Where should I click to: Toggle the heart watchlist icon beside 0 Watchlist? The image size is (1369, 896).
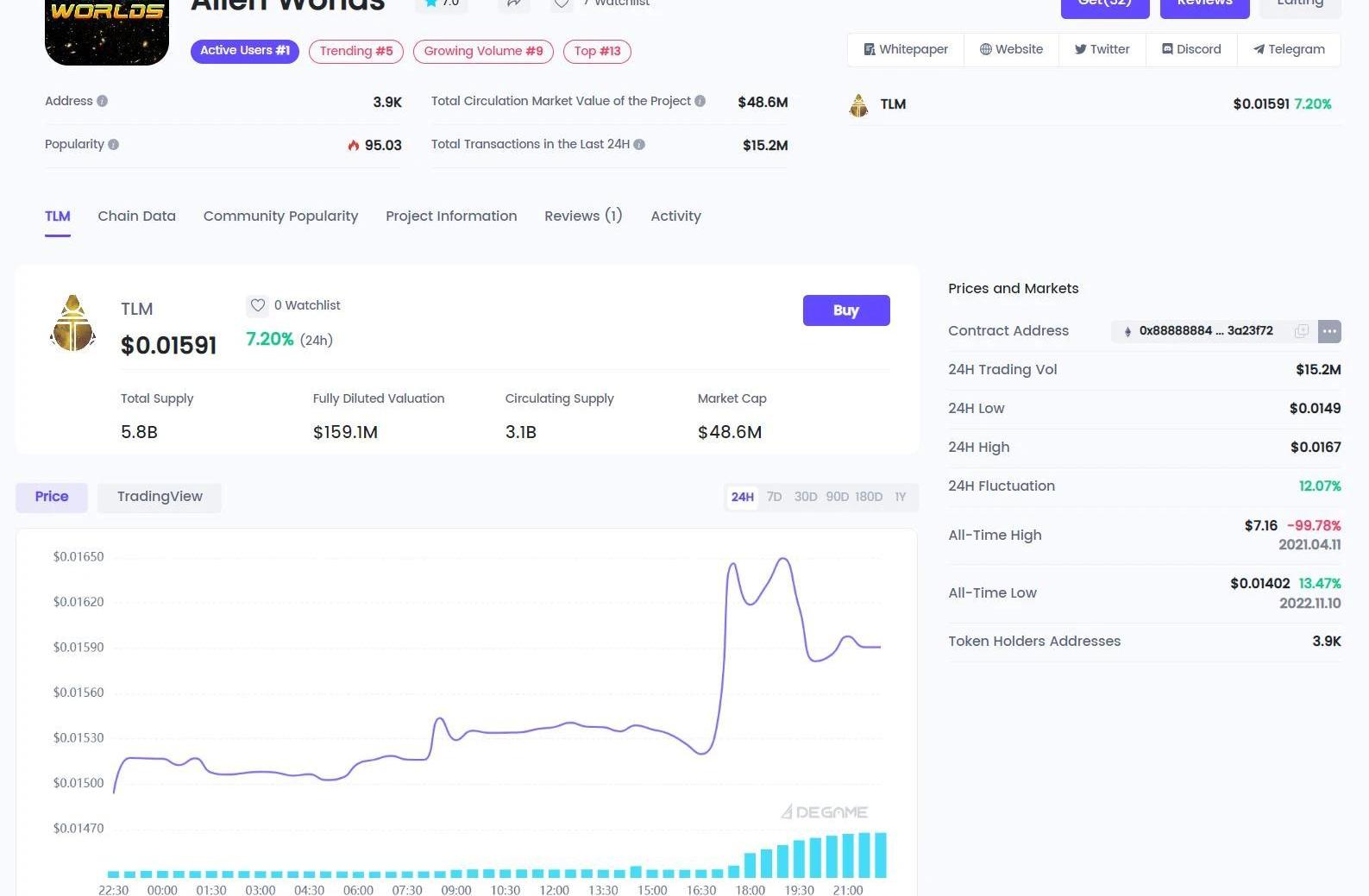257,305
